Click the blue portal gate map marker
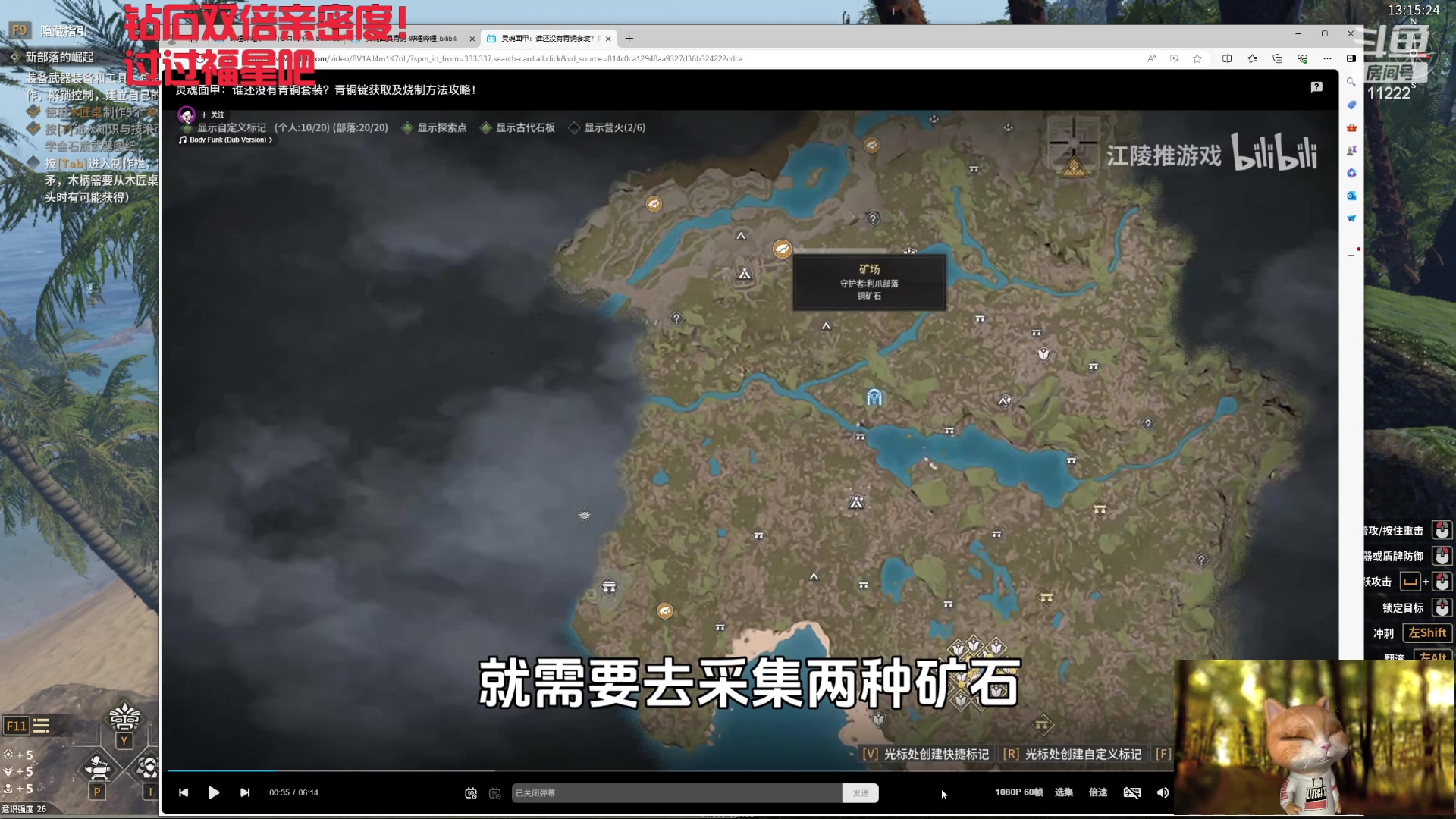Screen dimensions: 1456x819 click(x=874, y=397)
